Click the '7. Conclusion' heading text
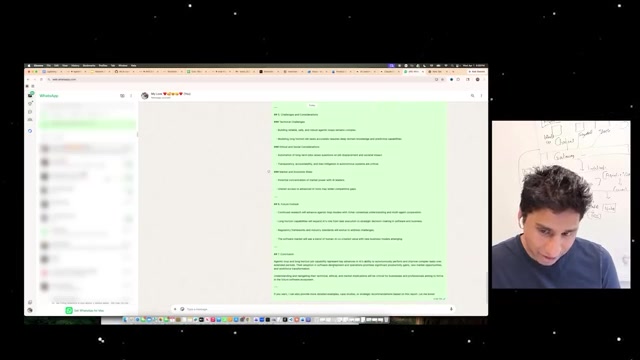 pyautogui.click(x=287, y=254)
